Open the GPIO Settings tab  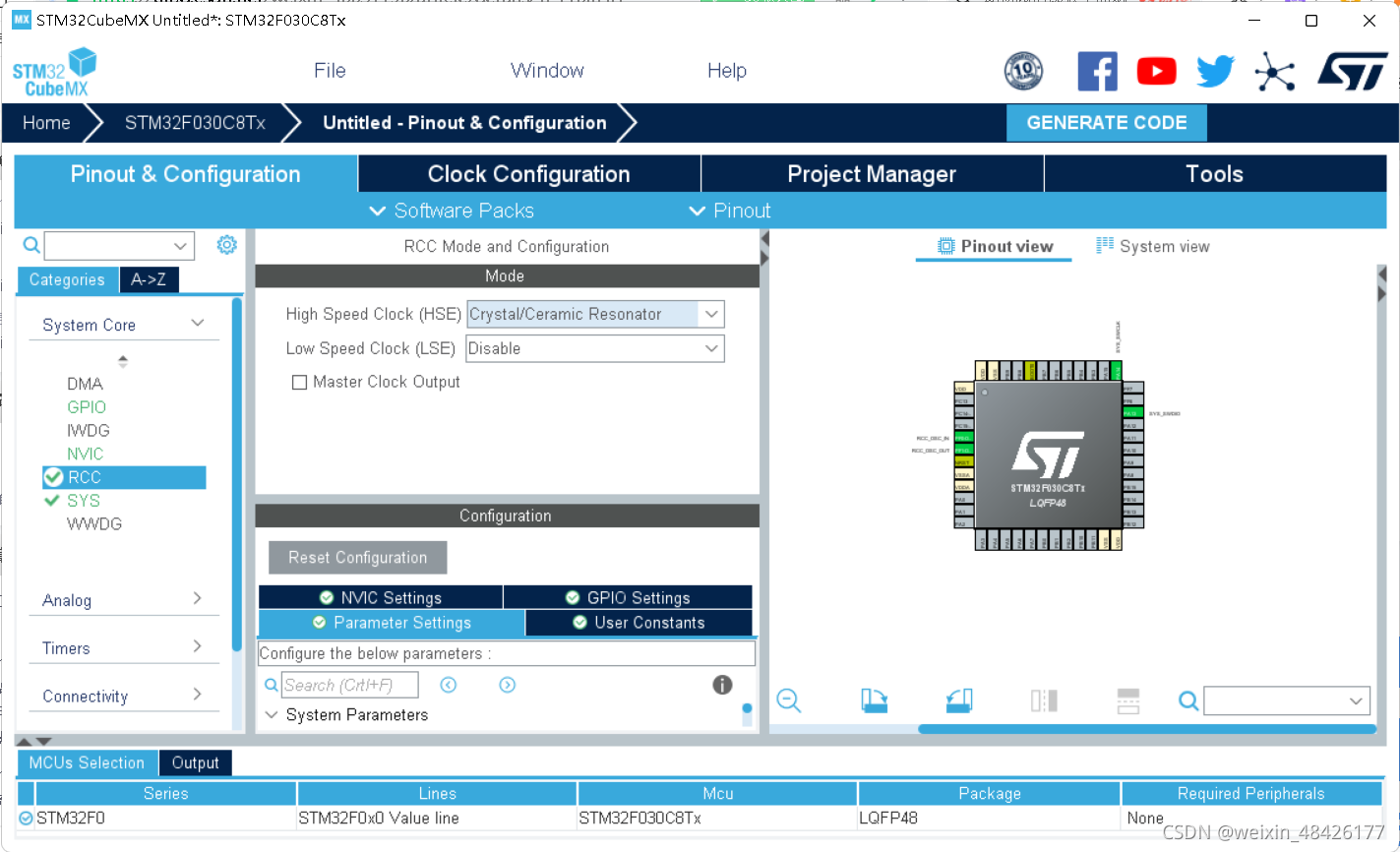[628, 597]
